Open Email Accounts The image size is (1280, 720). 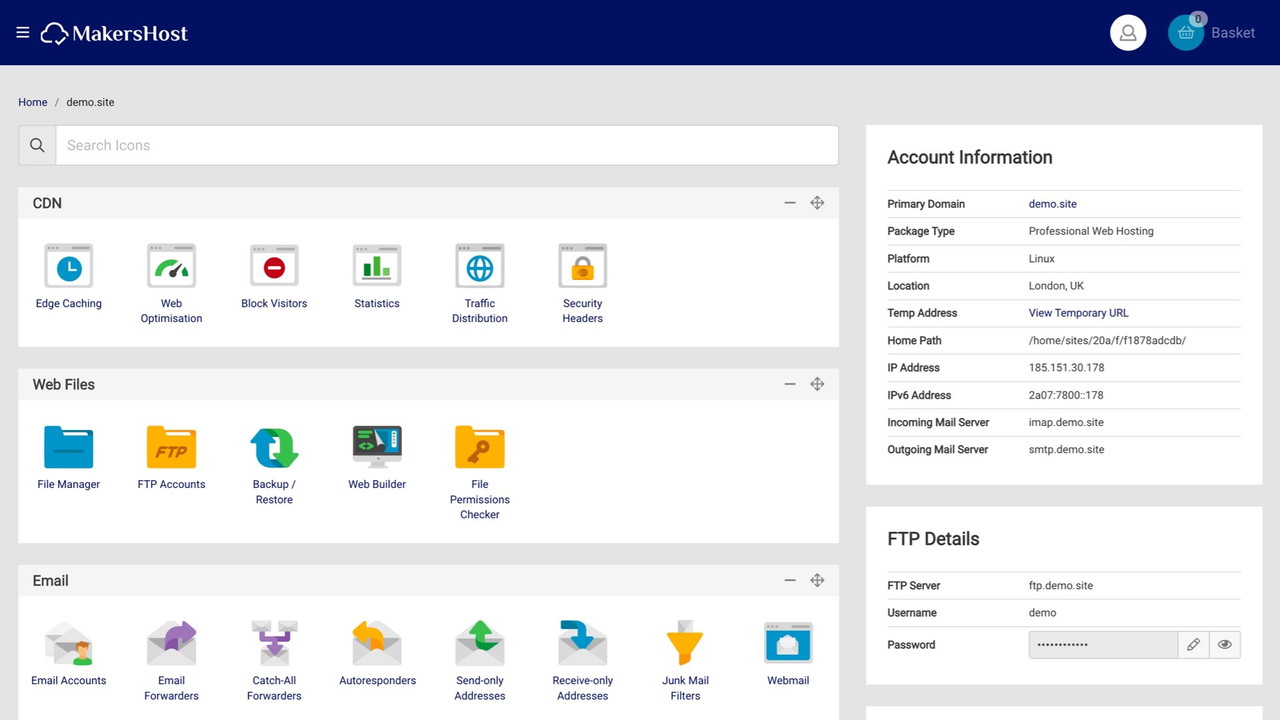(68, 644)
